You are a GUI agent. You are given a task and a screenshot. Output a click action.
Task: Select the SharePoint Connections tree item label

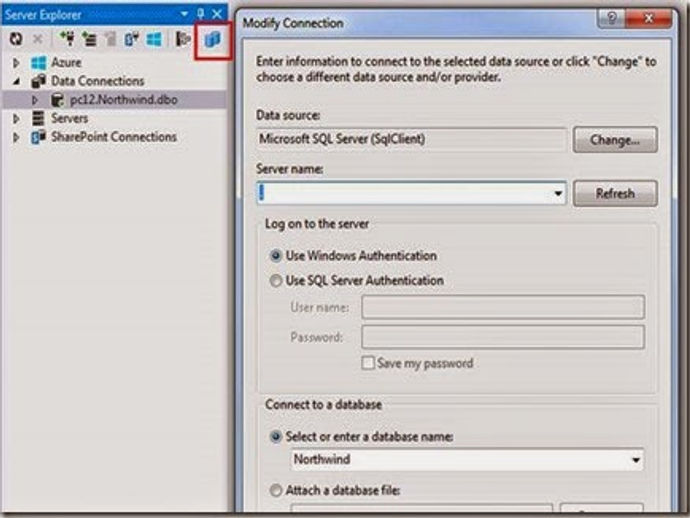click(x=114, y=137)
